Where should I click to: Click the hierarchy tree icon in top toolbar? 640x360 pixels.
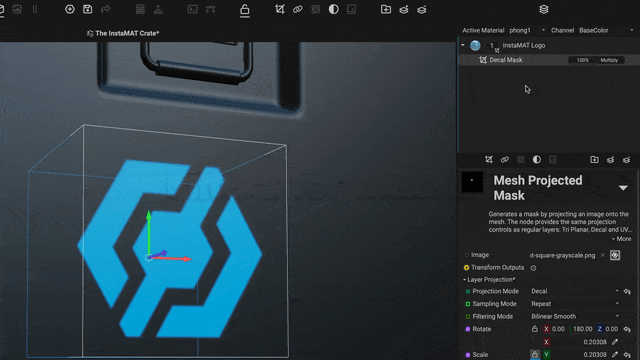click(x=158, y=9)
